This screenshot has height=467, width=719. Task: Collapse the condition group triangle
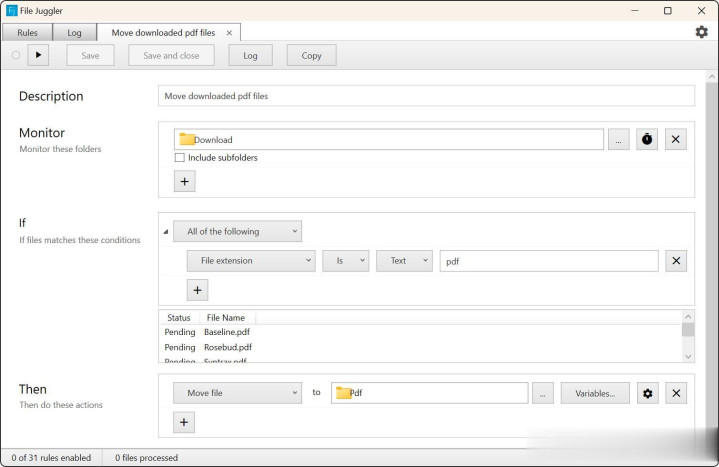pos(166,232)
